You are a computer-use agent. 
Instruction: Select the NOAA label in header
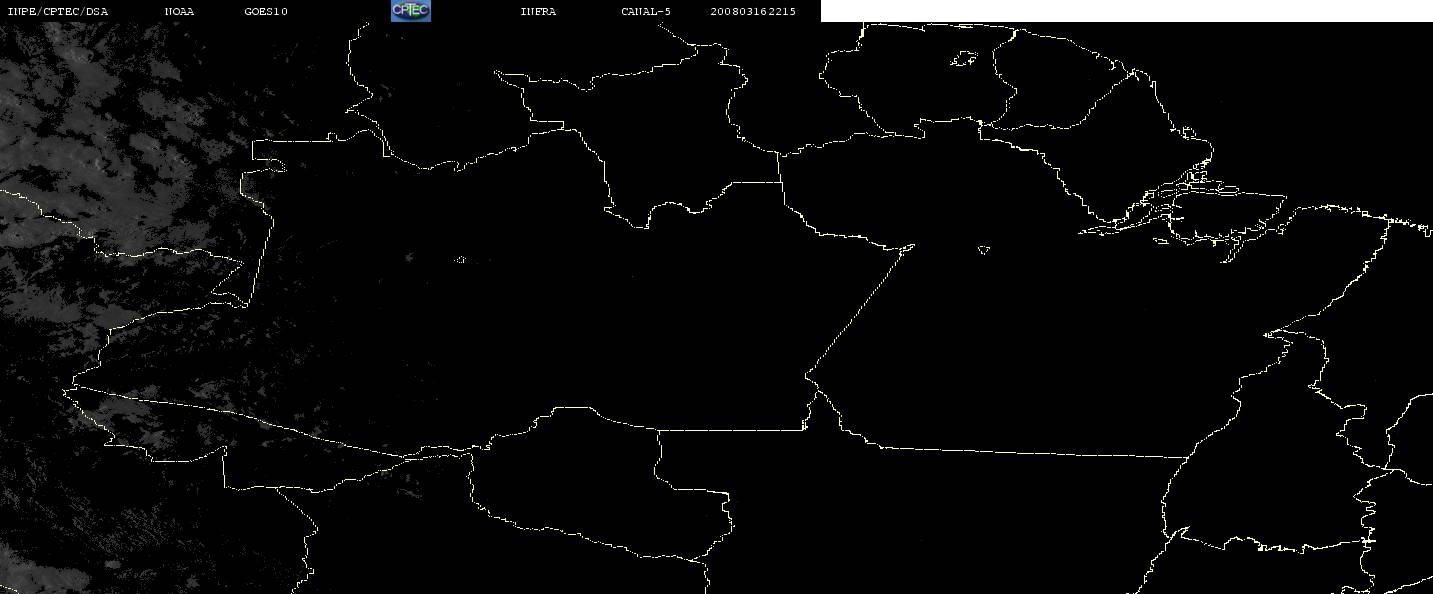click(180, 11)
